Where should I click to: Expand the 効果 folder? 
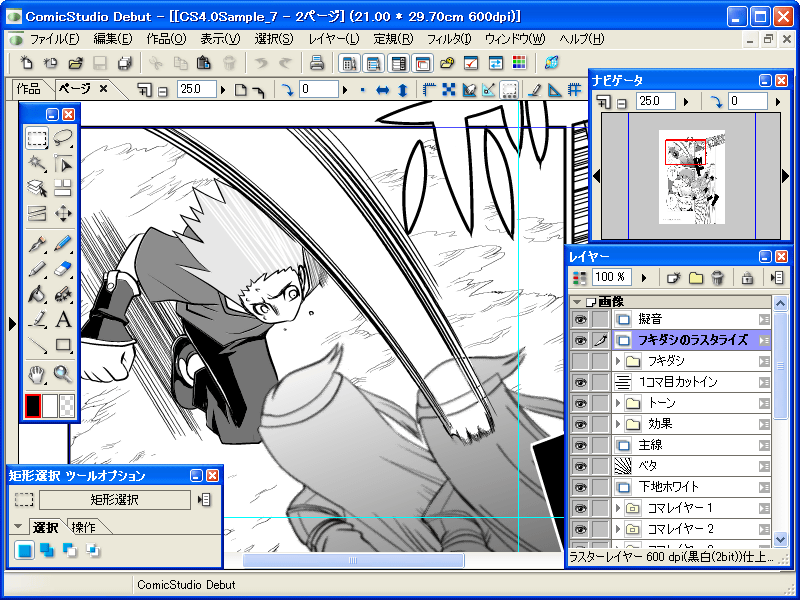tap(618, 424)
